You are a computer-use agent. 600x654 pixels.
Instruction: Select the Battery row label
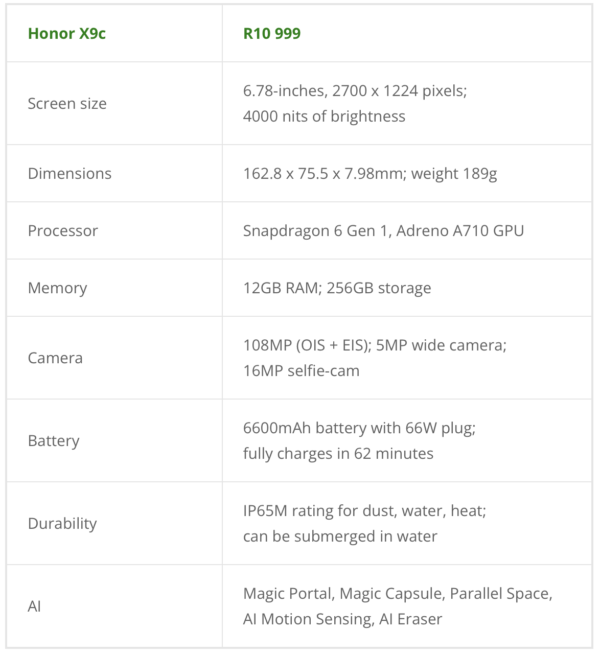tap(54, 441)
